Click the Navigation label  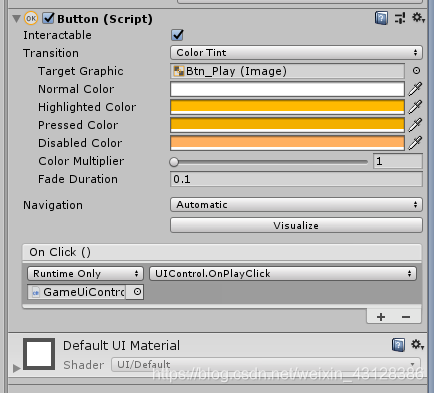pyautogui.click(x=53, y=205)
